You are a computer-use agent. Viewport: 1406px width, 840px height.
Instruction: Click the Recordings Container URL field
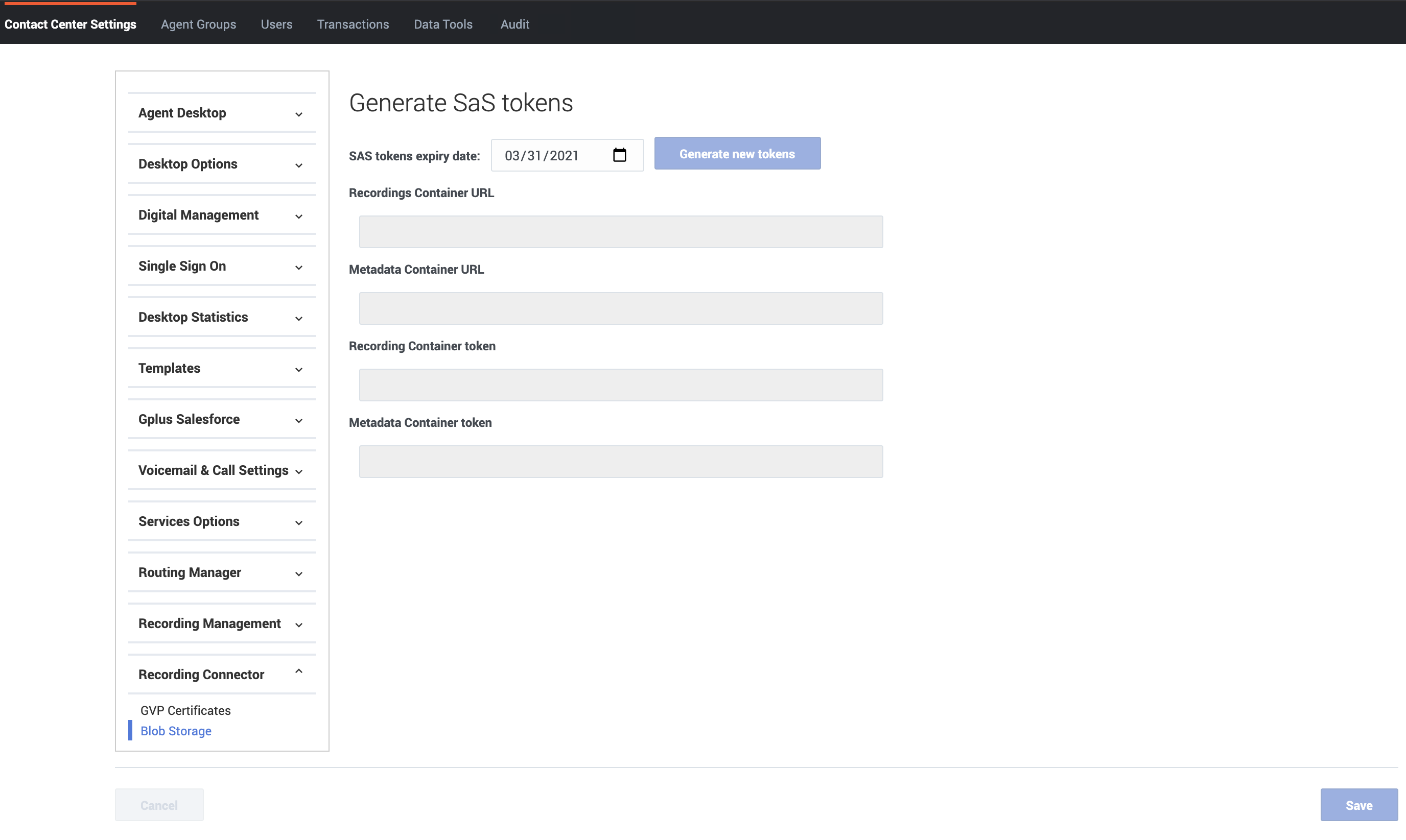[621, 231]
